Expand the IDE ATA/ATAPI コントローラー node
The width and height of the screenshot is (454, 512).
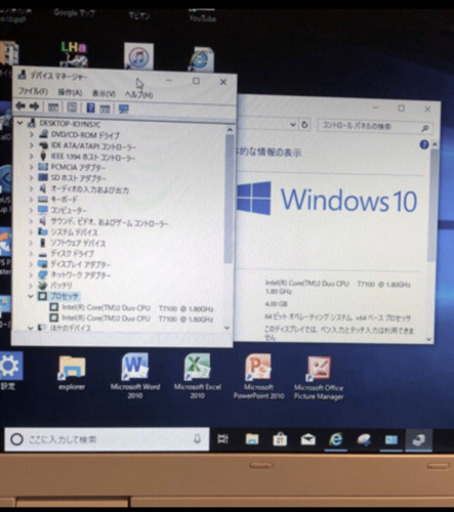point(31,145)
